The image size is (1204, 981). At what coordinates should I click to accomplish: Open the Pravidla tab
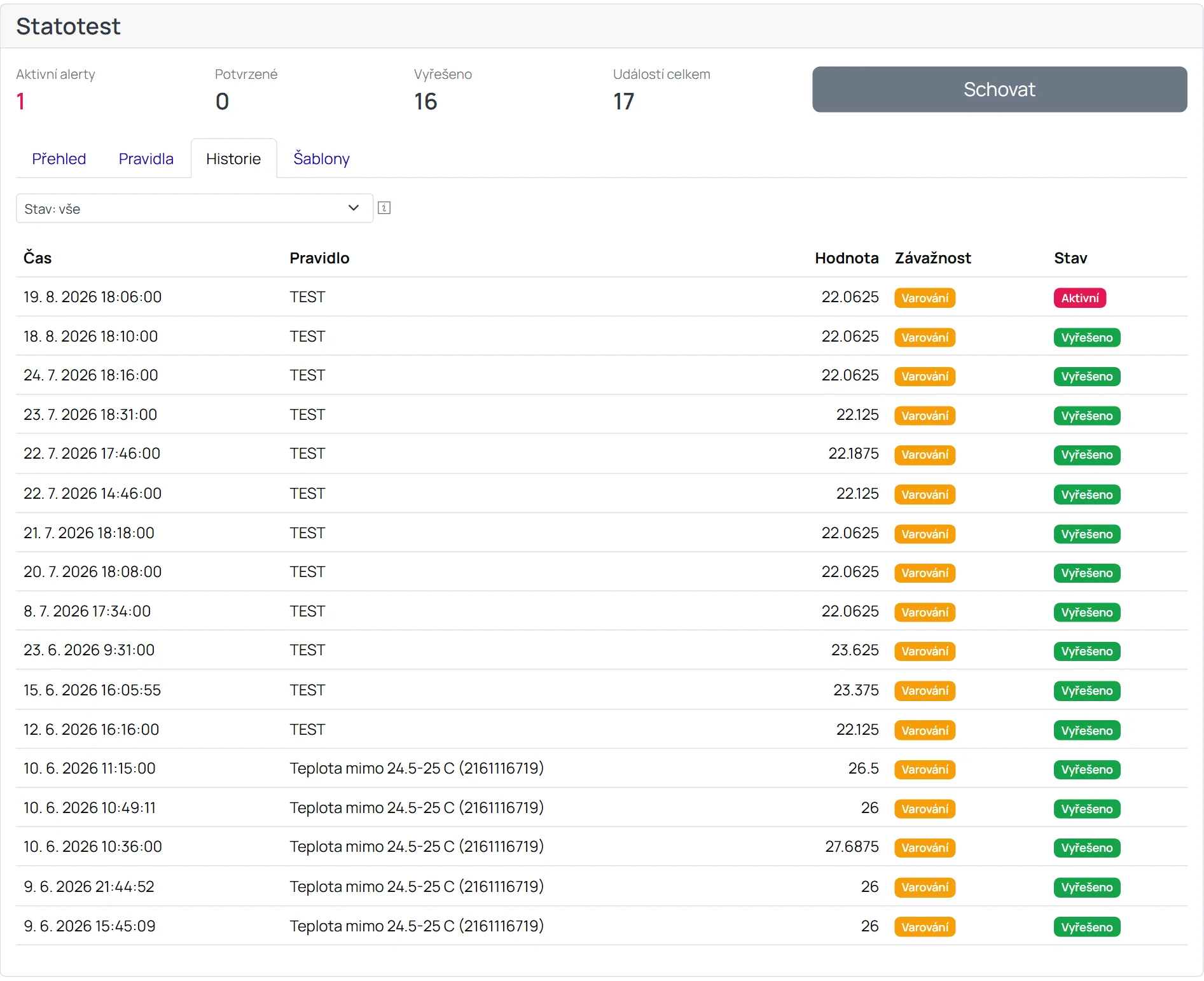pyautogui.click(x=146, y=158)
